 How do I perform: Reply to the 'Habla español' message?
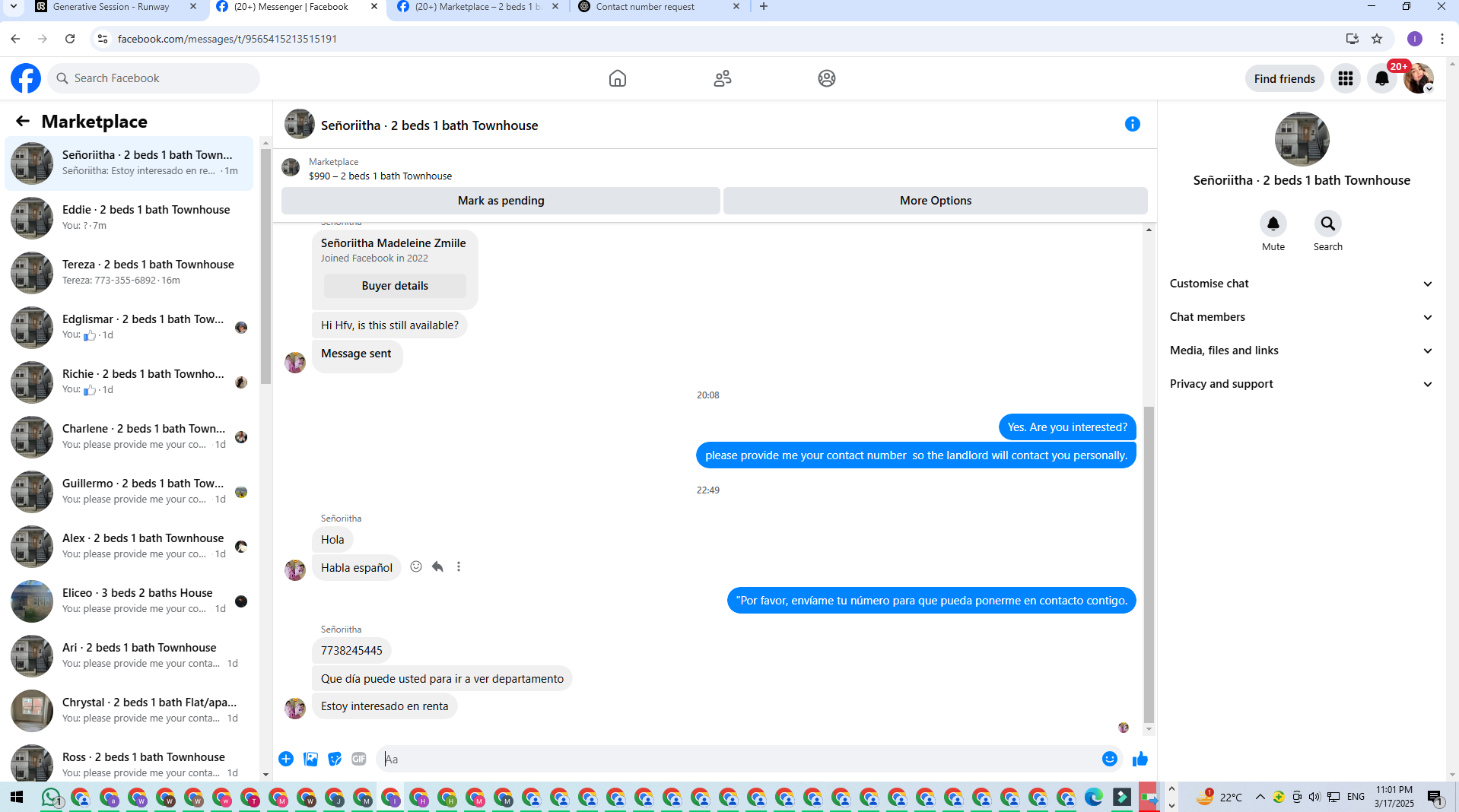pyautogui.click(x=437, y=566)
